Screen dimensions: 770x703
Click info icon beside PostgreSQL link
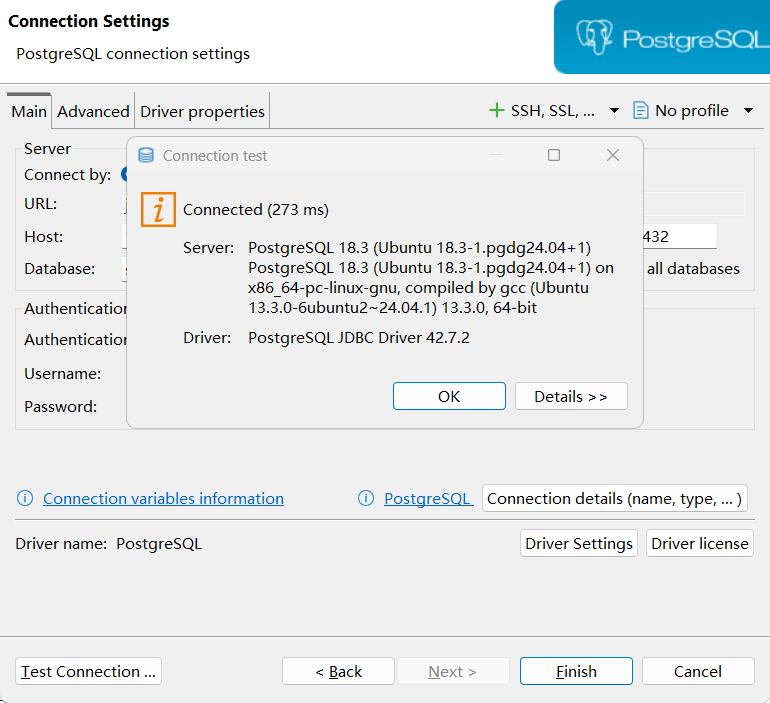(366, 498)
